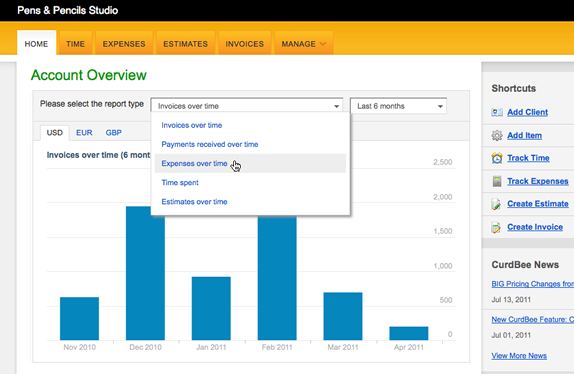Switch to the EUR currency tab
The height and width of the screenshot is (374, 574).
pyautogui.click(x=84, y=133)
